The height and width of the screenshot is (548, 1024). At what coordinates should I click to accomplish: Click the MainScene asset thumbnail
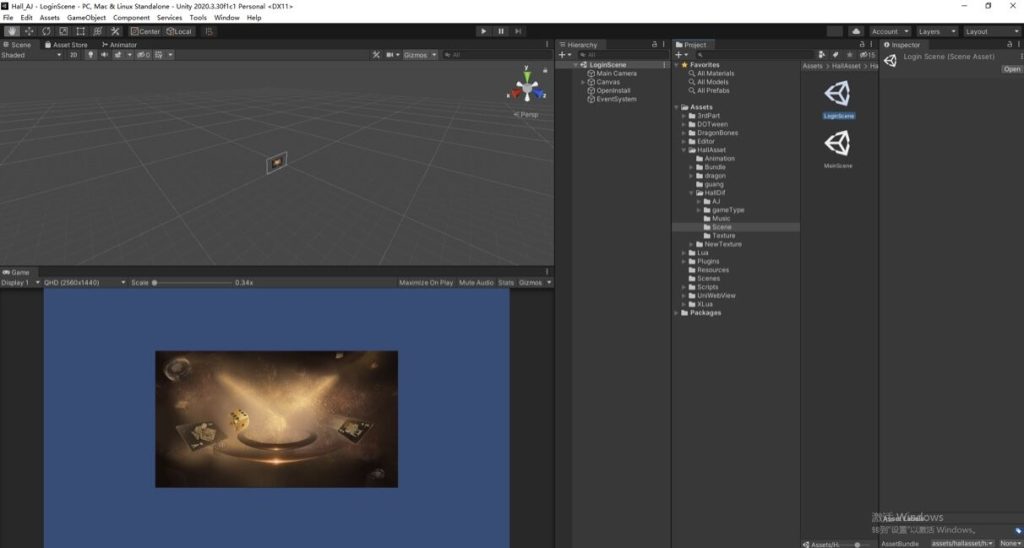pos(838,145)
